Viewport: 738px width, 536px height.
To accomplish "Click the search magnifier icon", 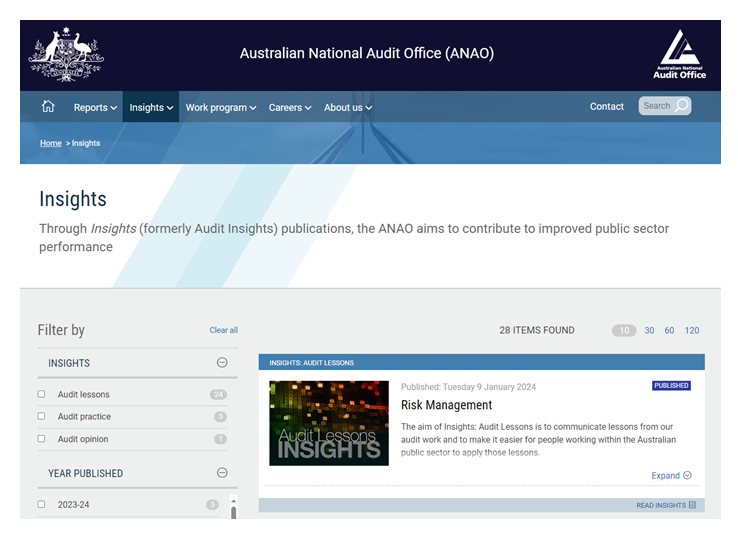I will [681, 105].
